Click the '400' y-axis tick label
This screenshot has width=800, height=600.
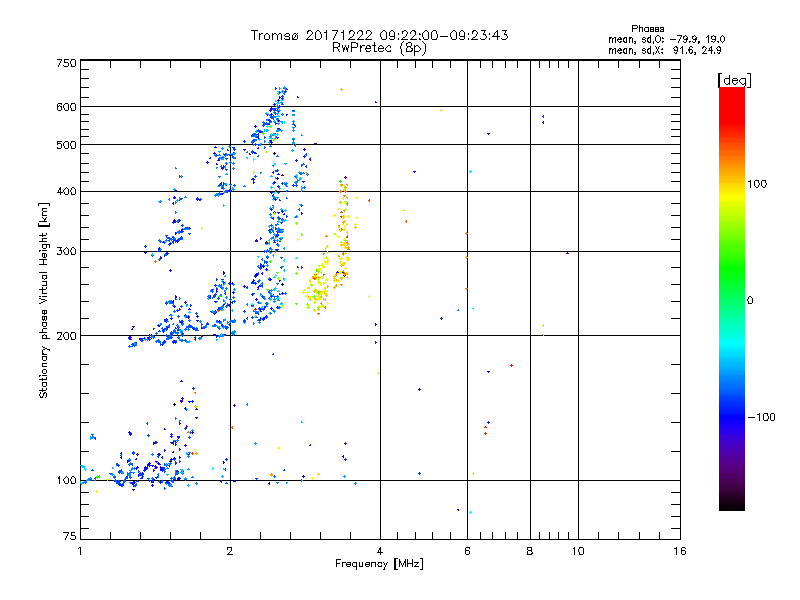point(66,191)
